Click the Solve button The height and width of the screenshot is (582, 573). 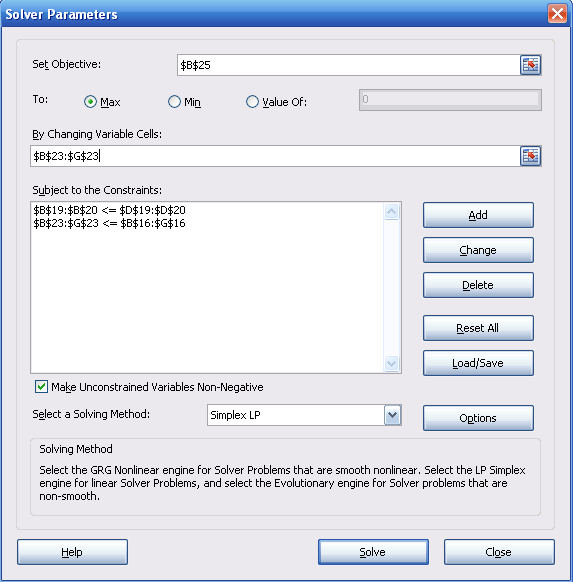(x=373, y=552)
